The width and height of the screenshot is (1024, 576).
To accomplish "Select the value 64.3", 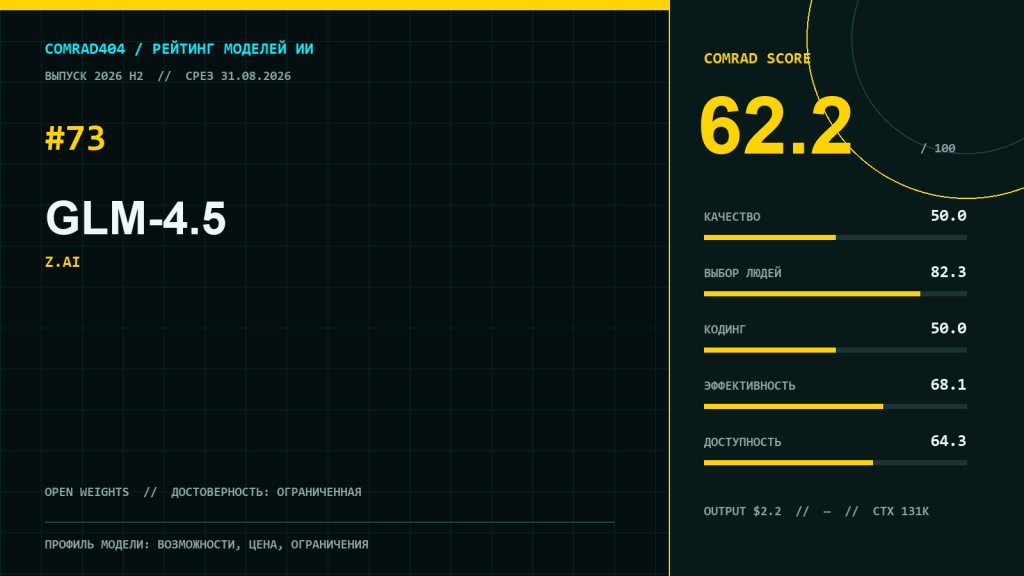I will point(948,441).
